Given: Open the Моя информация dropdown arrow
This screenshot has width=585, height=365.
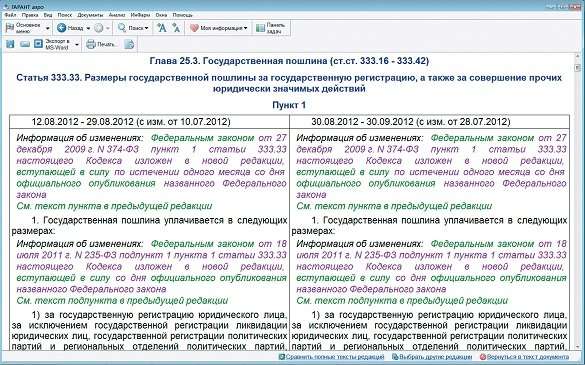Looking at the screenshot, I should click(245, 28).
